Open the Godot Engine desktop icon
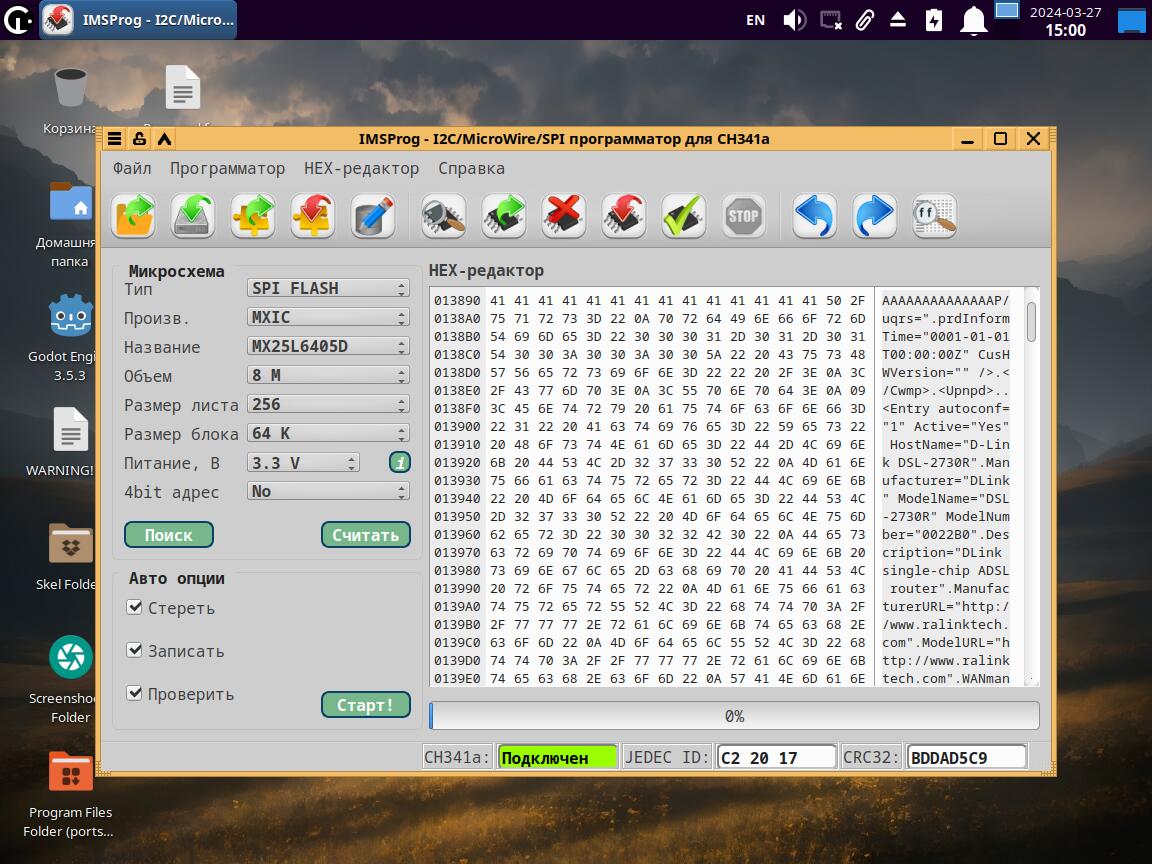 [x=71, y=316]
